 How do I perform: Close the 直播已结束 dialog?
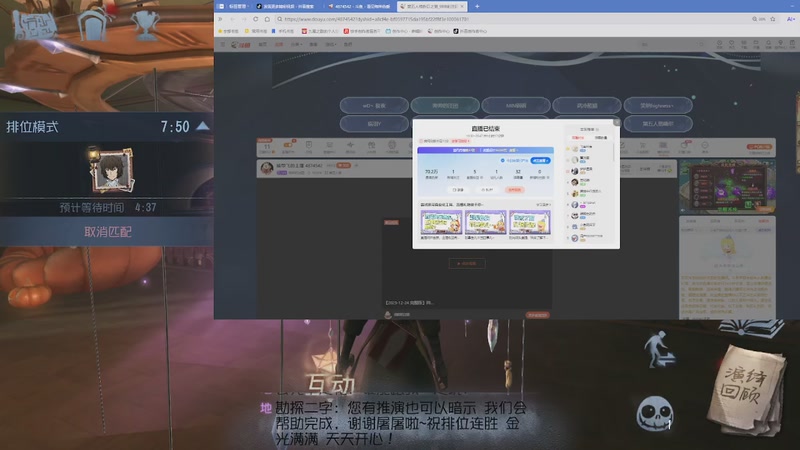[x=616, y=122]
